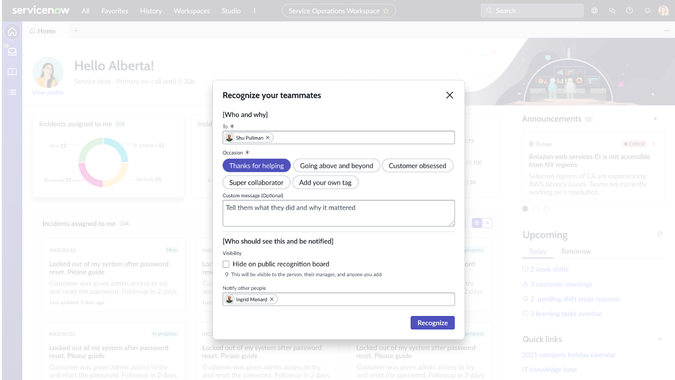Switch to the Tomorrow tab under Upcoming

[x=576, y=251]
